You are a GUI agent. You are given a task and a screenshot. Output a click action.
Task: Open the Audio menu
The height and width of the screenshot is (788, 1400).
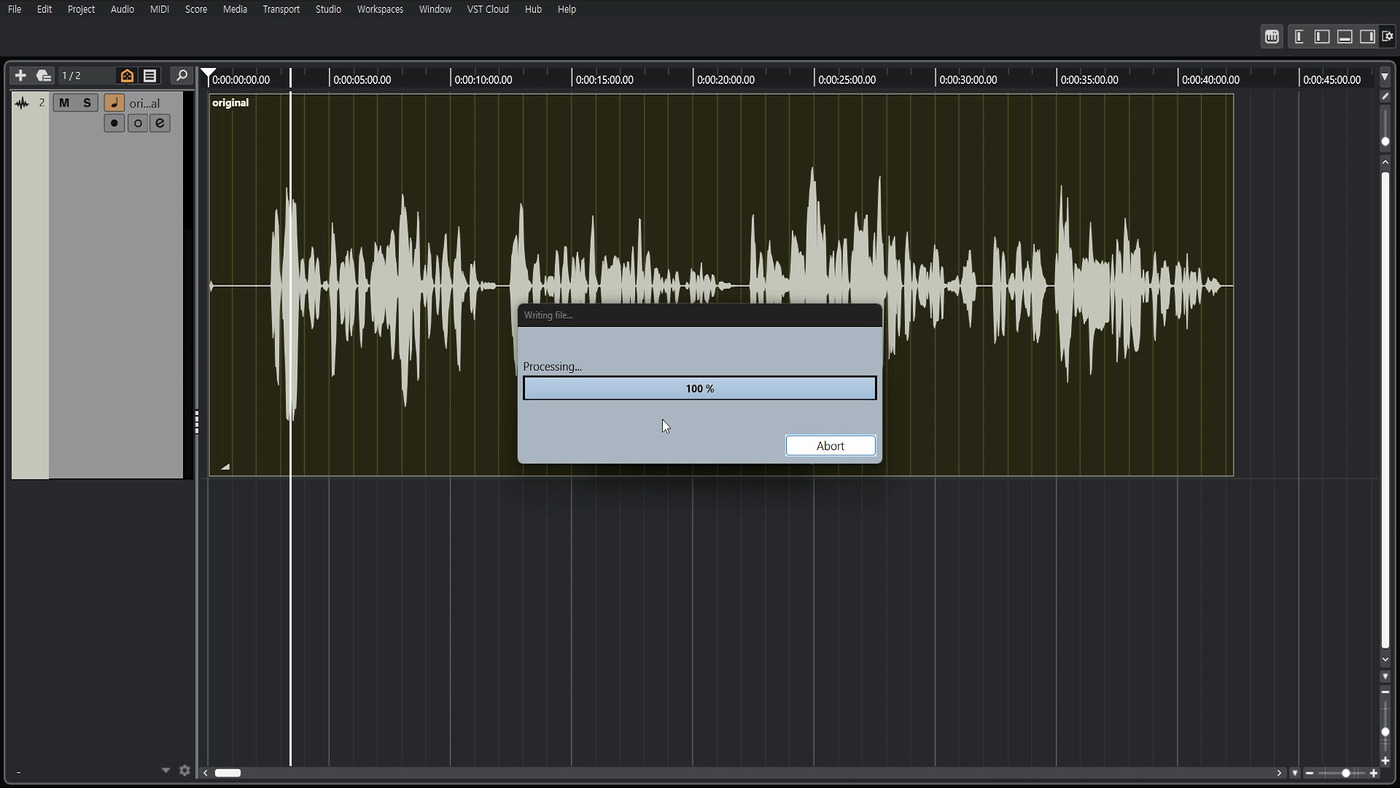point(122,9)
